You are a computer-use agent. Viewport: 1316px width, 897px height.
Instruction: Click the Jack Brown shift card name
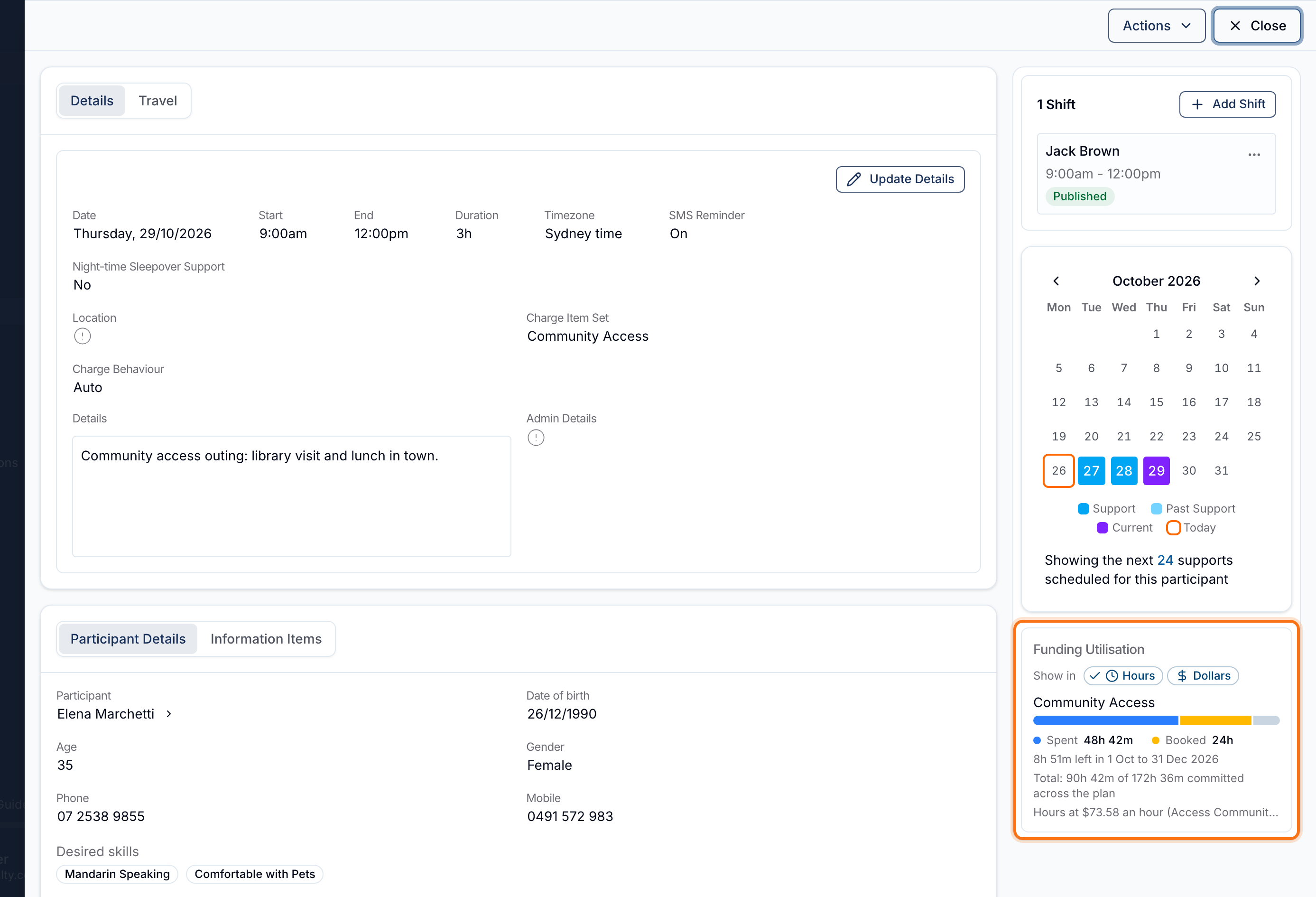(x=1082, y=151)
